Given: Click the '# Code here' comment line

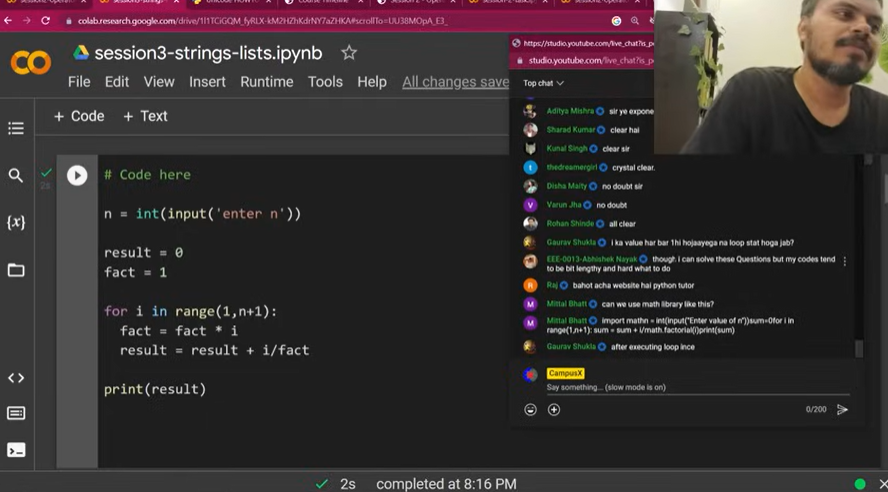Looking at the screenshot, I should point(147,175).
